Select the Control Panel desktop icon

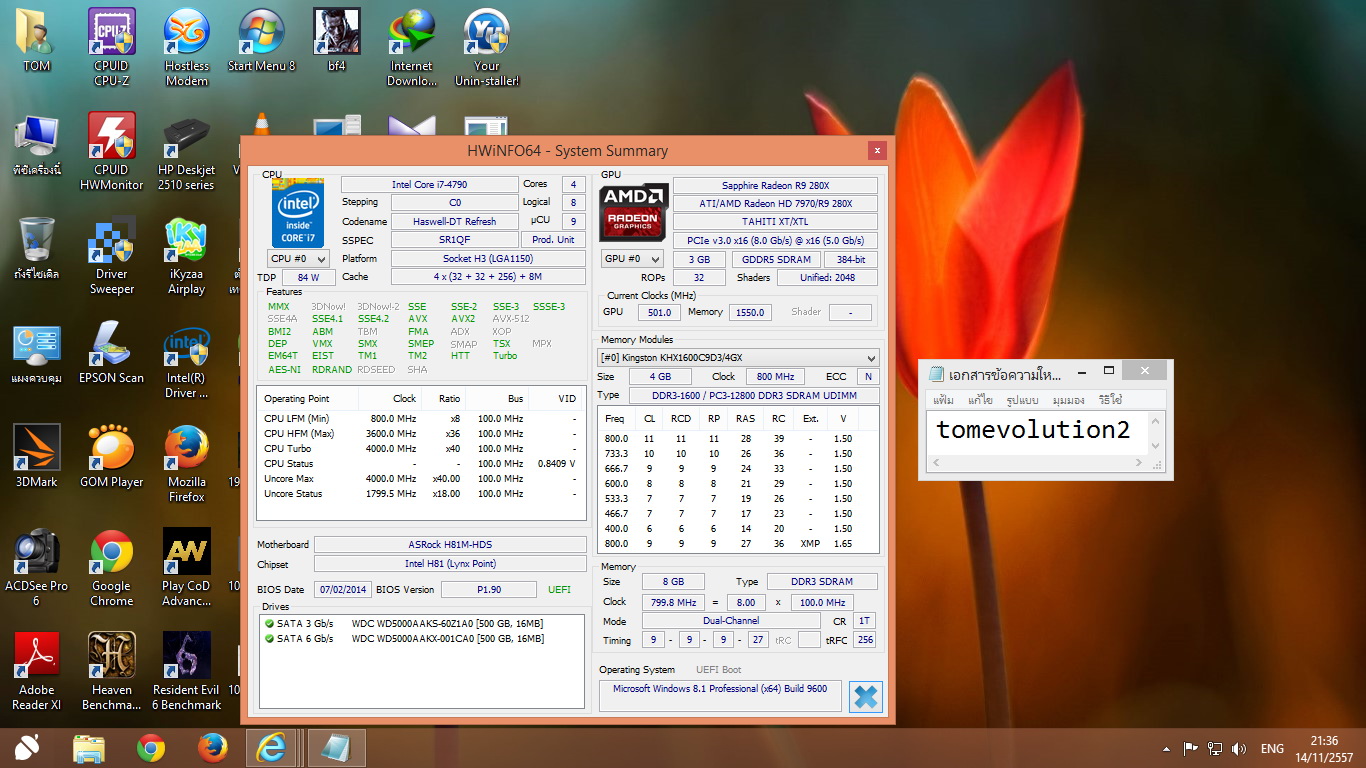coord(37,353)
